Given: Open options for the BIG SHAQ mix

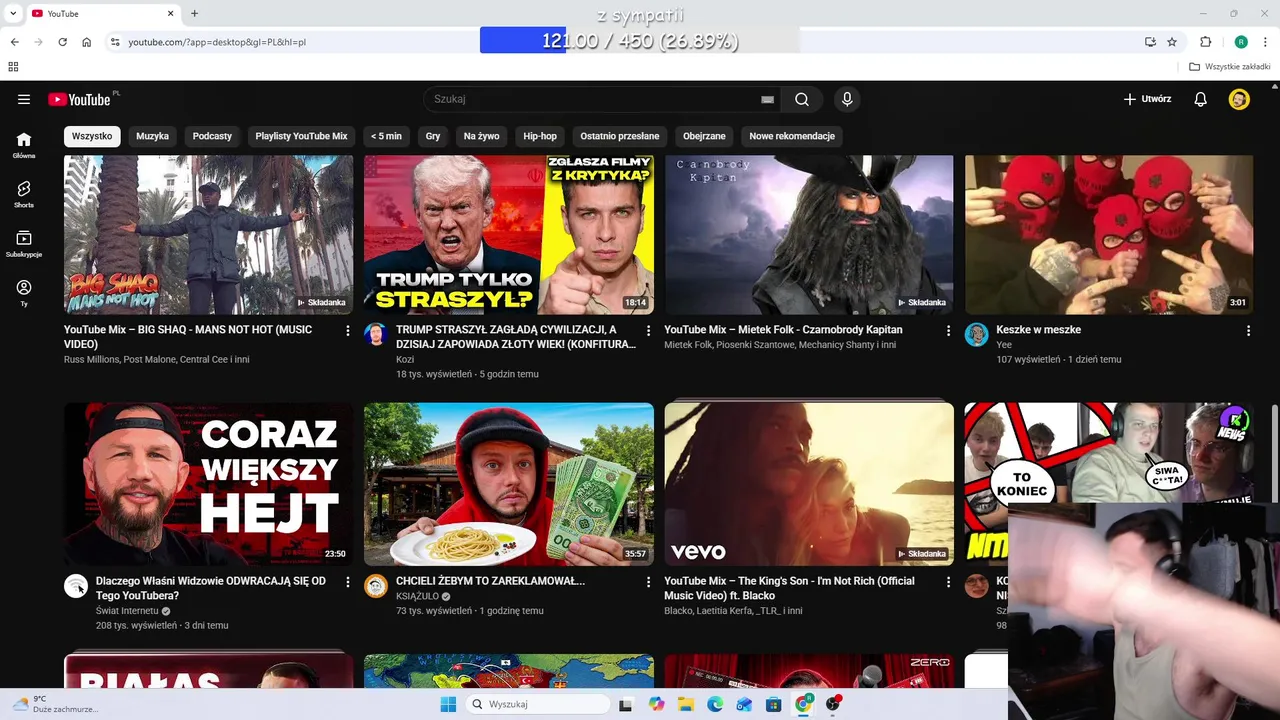Looking at the screenshot, I should [348, 330].
